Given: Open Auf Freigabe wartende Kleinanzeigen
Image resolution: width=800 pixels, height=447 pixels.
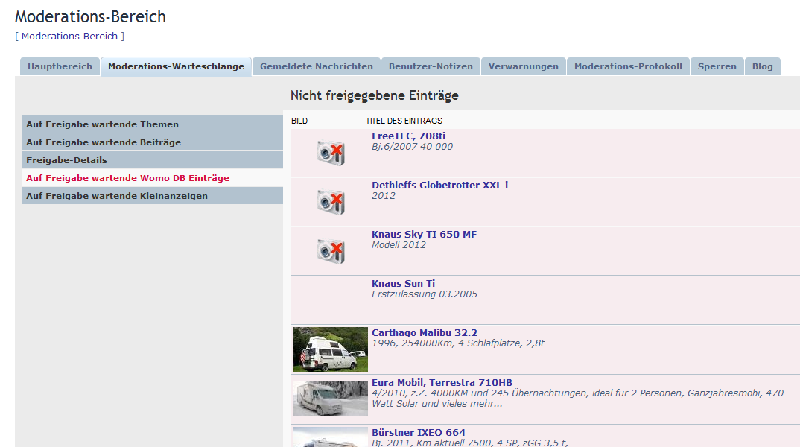Looking at the screenshot, I should click(152, 195).
